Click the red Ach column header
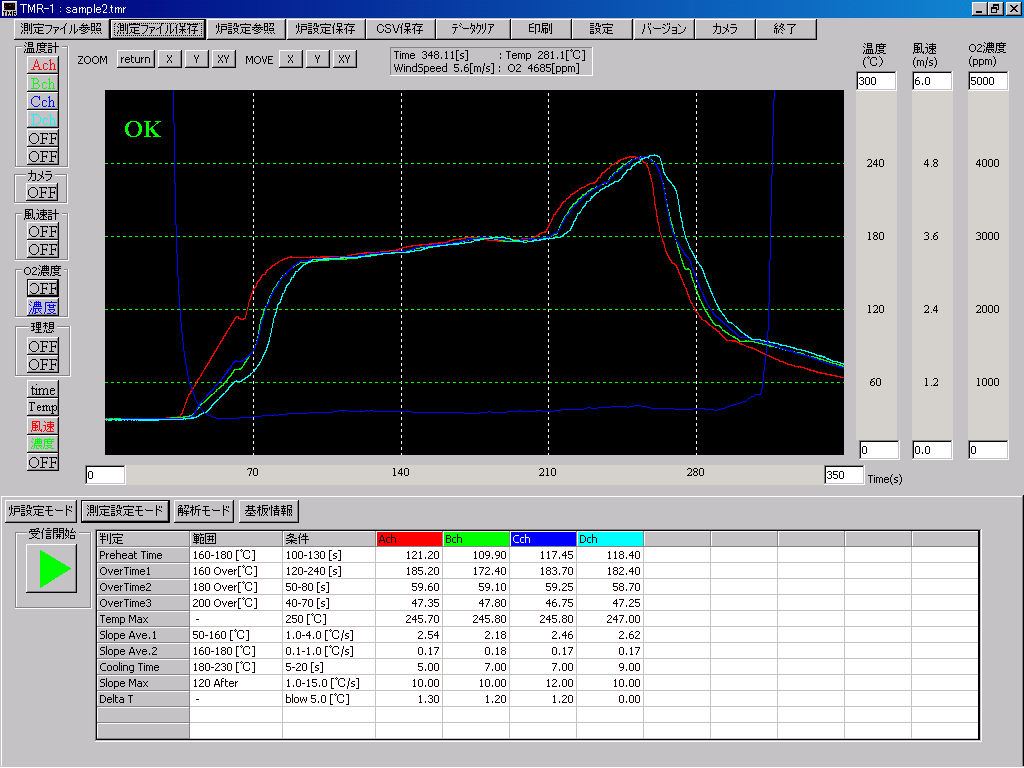 [x=409, y=539]
